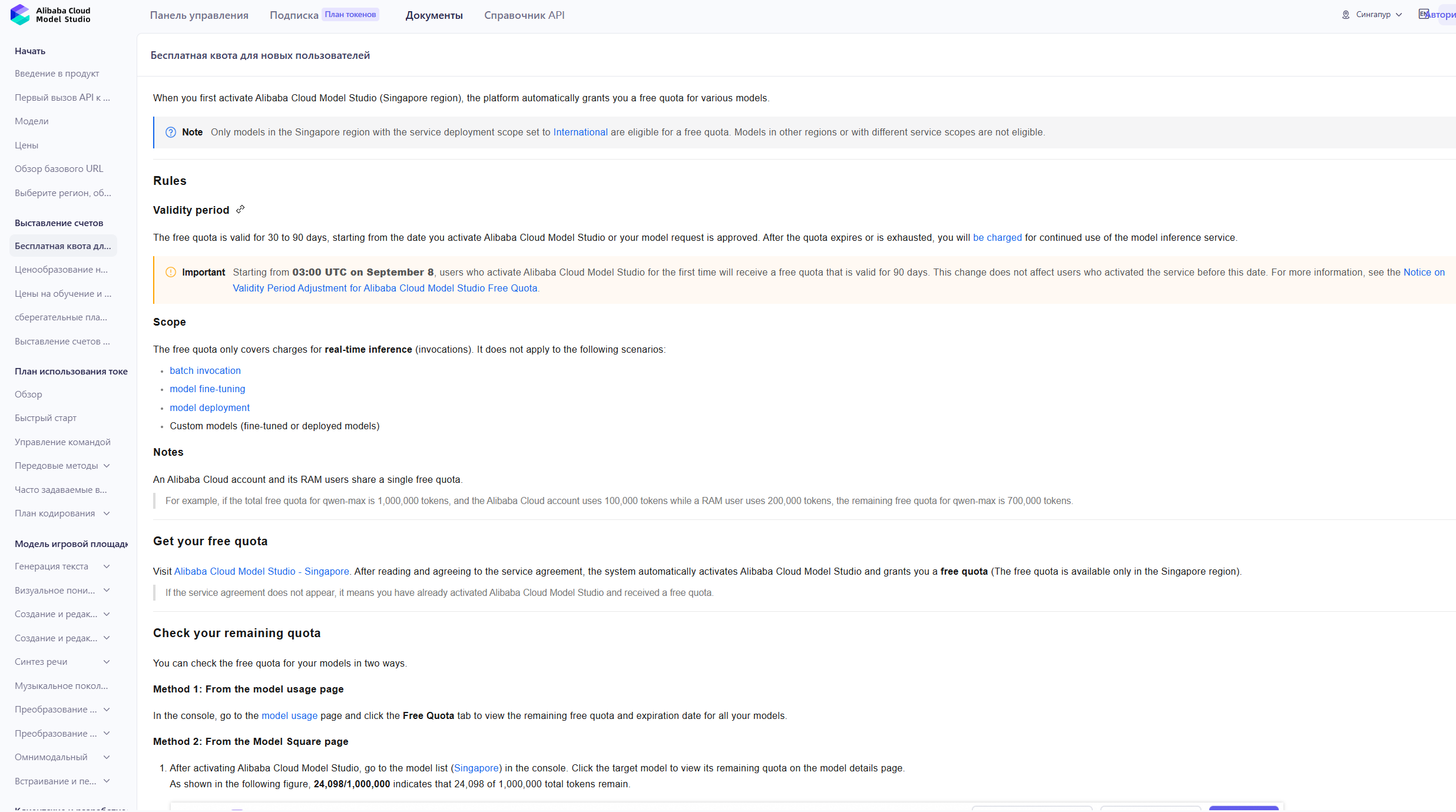The image size is (1456, 812).
Task: Open Цены на обучение и ... sidebar page
Action: (x=63, y=294)
